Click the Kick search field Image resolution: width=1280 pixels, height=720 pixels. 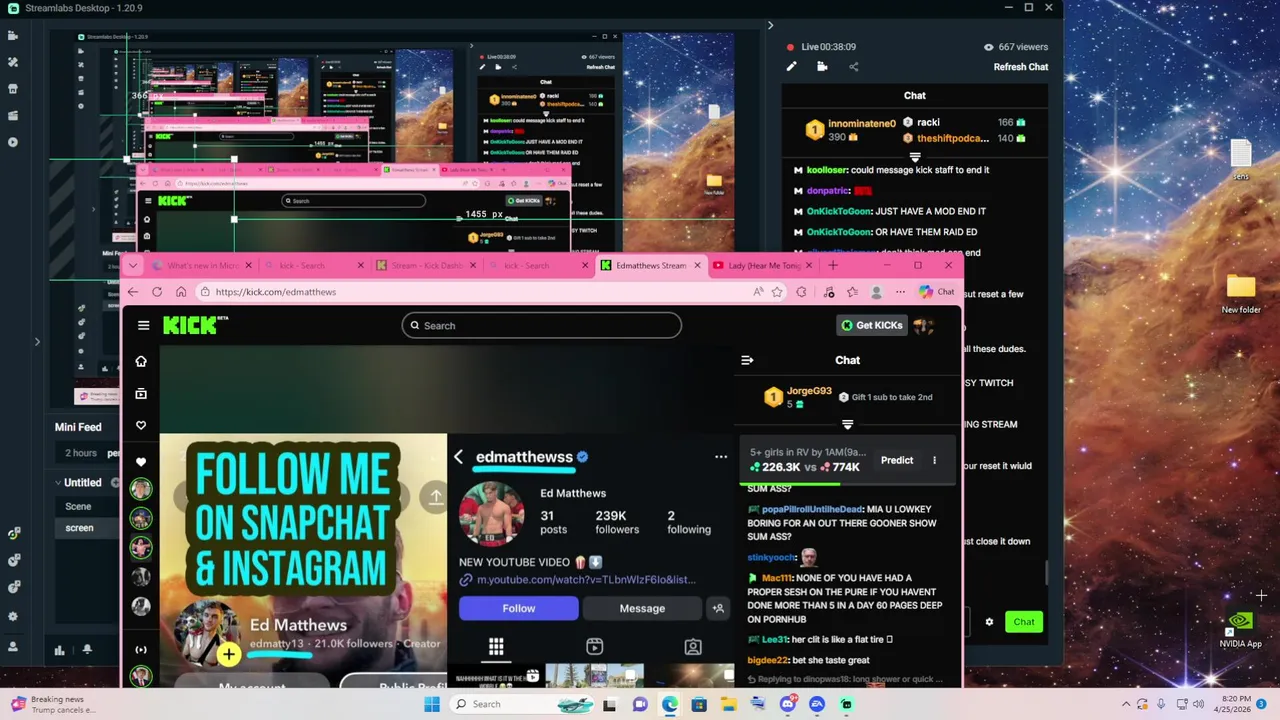click(542, 325)
